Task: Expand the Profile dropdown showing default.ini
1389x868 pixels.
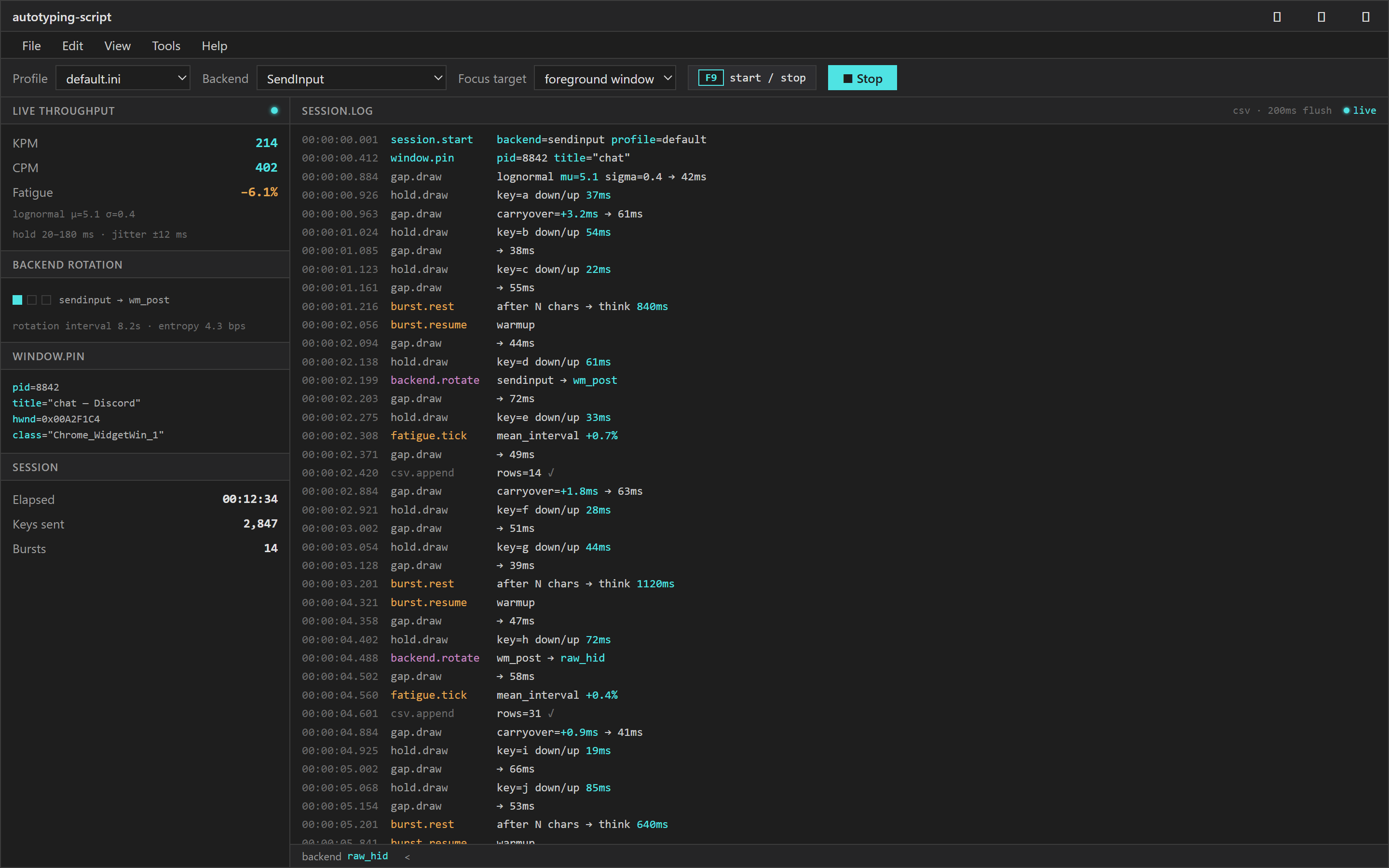Action: (123, 78)
